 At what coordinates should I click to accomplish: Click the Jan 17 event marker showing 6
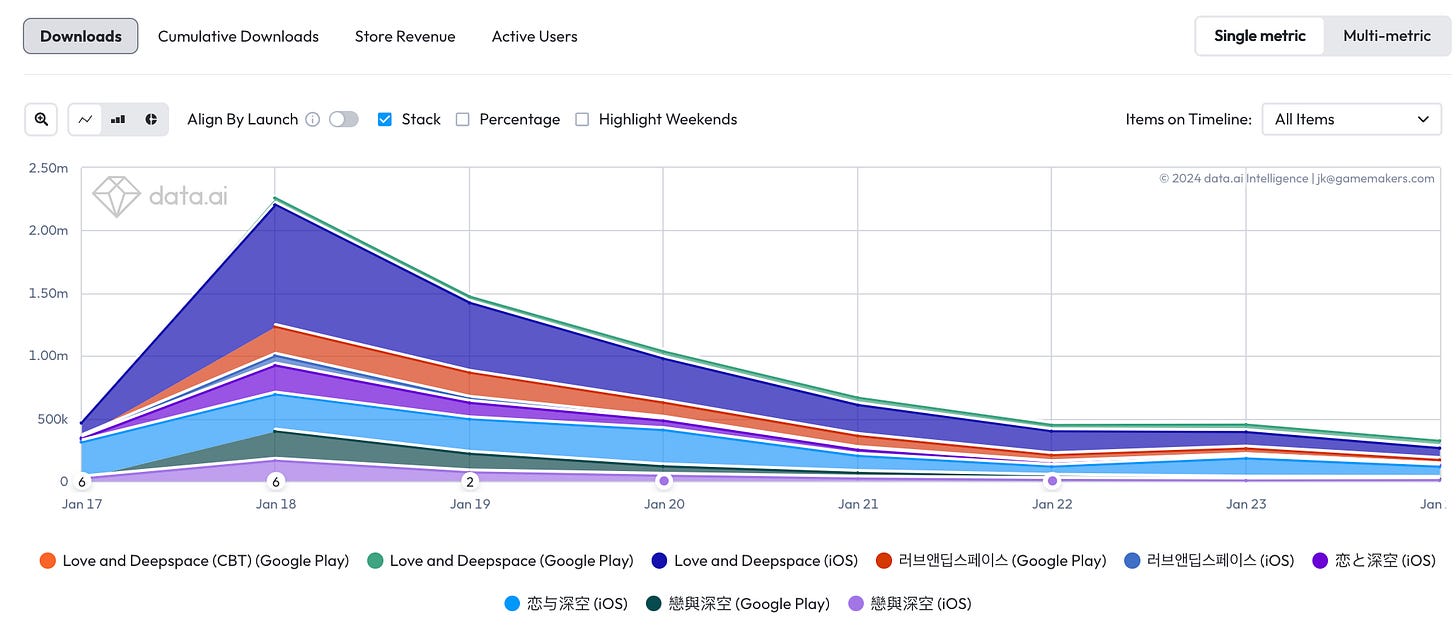coord(82,482)
